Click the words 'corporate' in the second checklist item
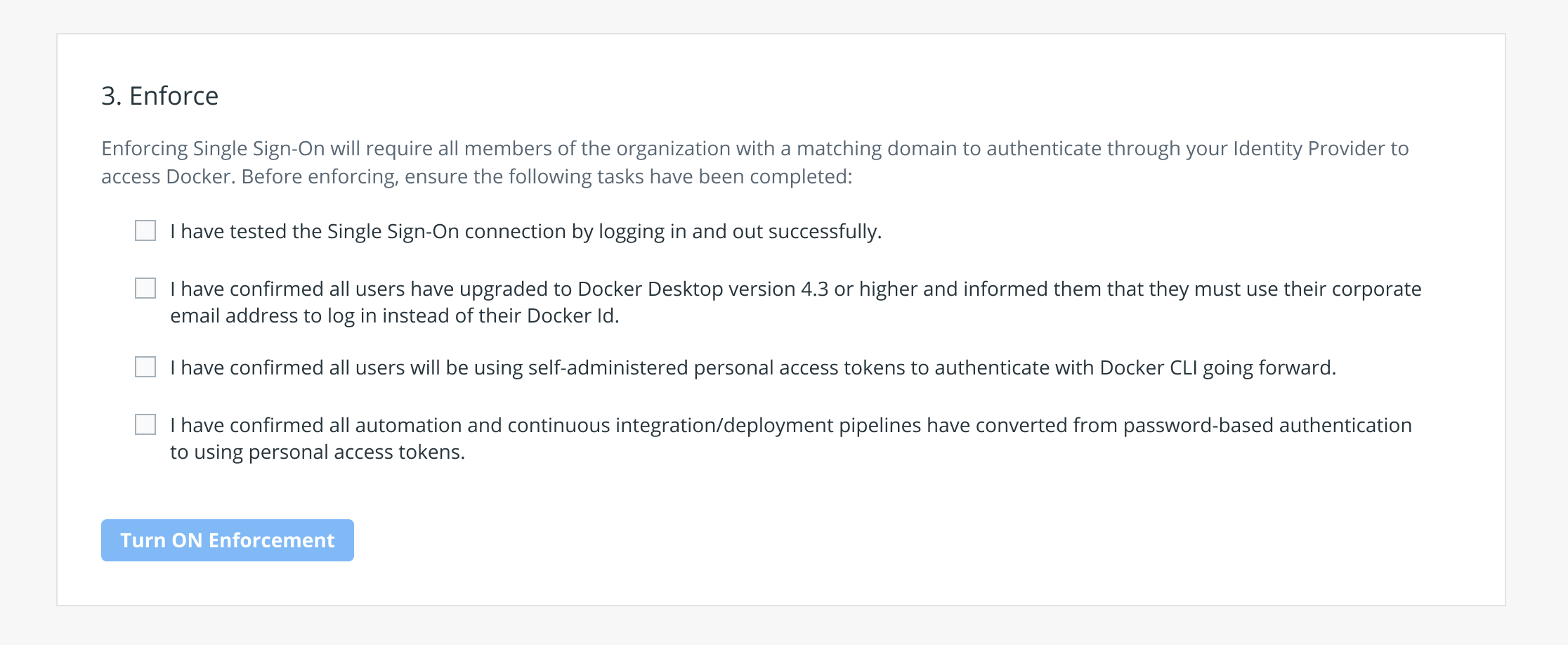Screen dimensions: 1568x645 (1376, 289)
